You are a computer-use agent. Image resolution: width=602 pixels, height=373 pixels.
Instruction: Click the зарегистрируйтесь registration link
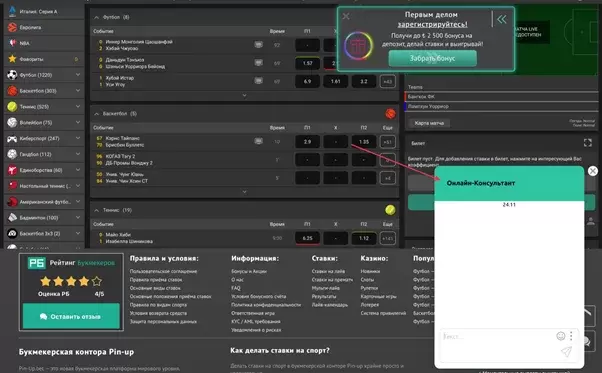click(x=432, y=24)
